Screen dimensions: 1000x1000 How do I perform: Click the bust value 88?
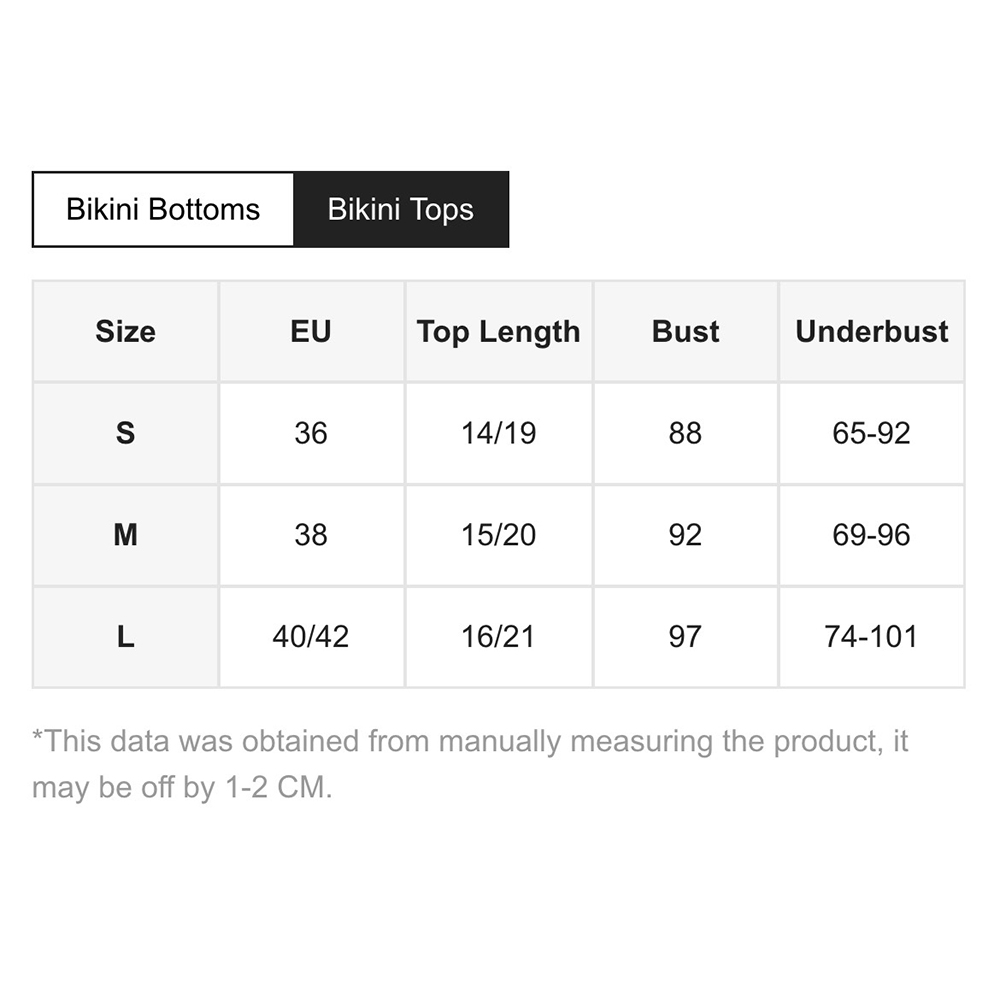point(686,433)
